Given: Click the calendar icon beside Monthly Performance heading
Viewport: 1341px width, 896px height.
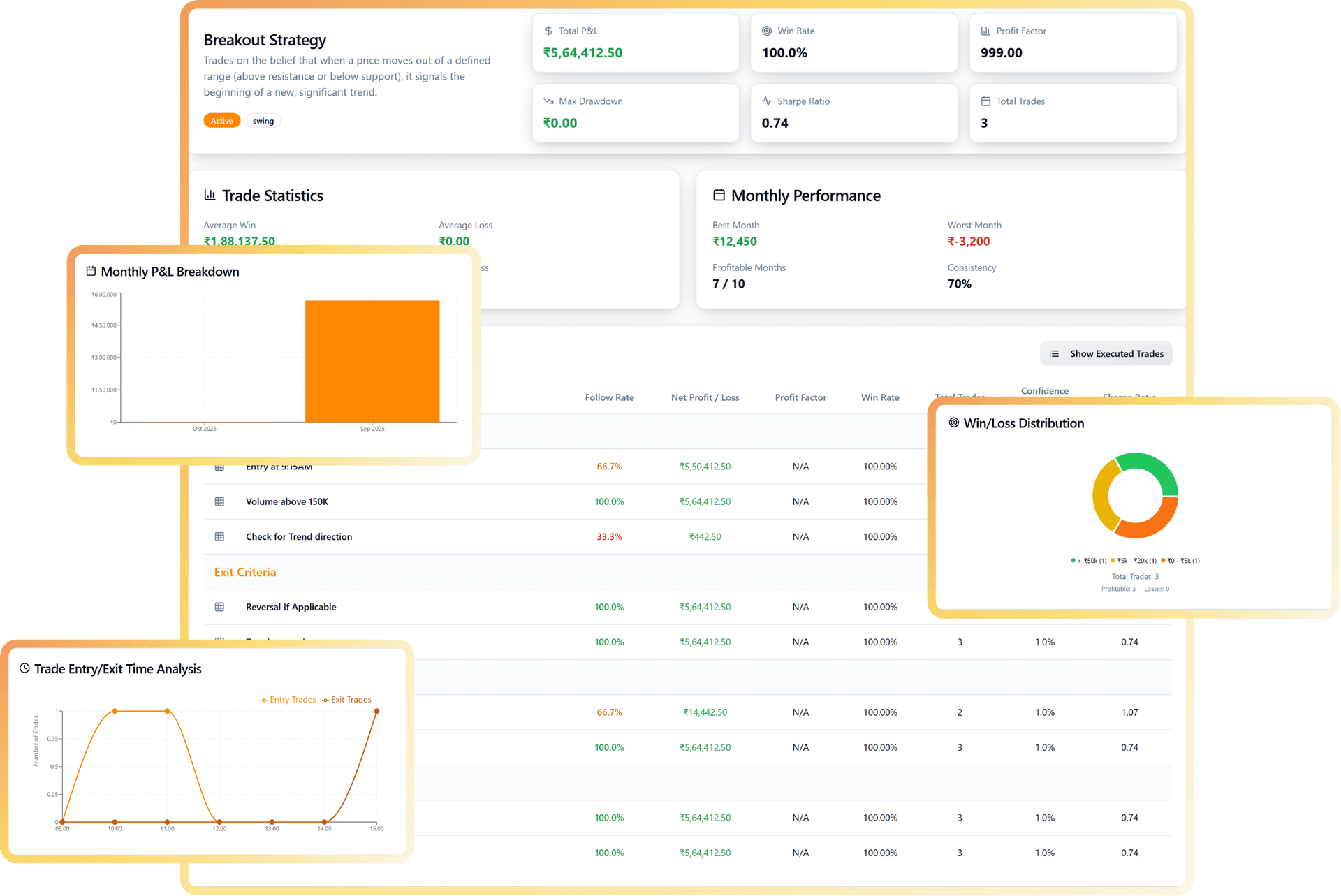Looking at the screenshot, I should (719, 195).
